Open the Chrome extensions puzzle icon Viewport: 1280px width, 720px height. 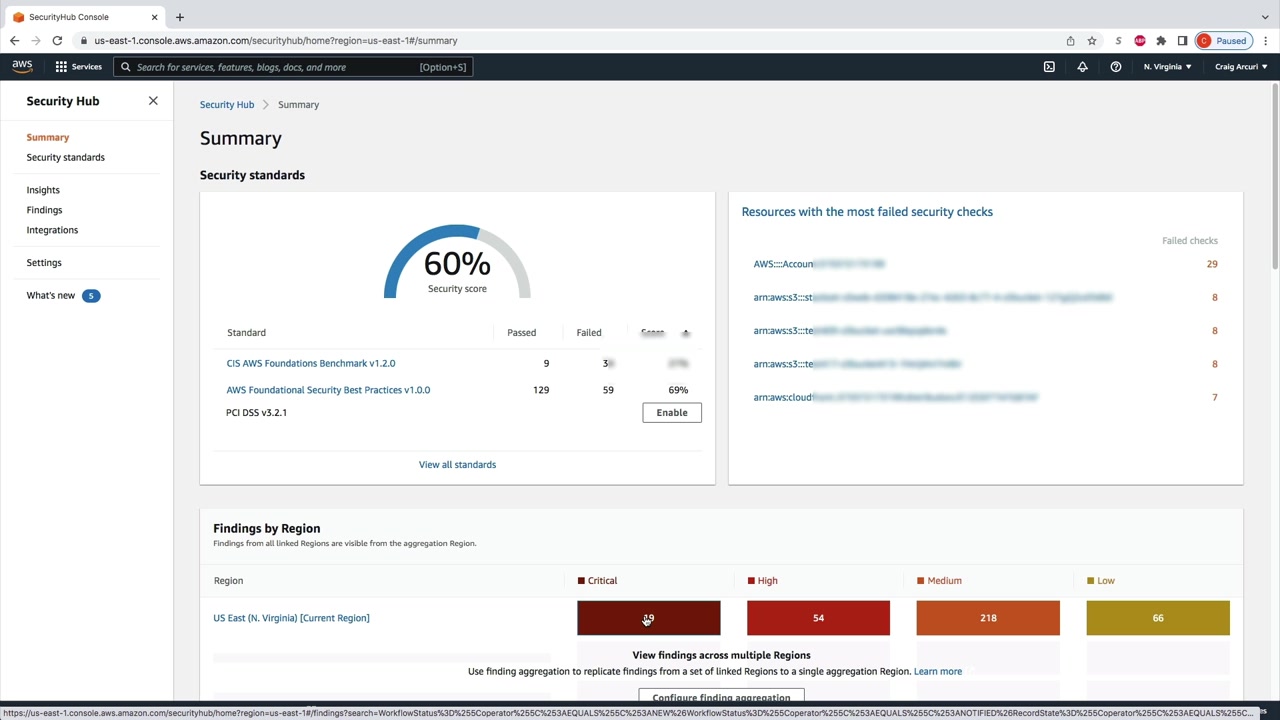click(1161, 41)
